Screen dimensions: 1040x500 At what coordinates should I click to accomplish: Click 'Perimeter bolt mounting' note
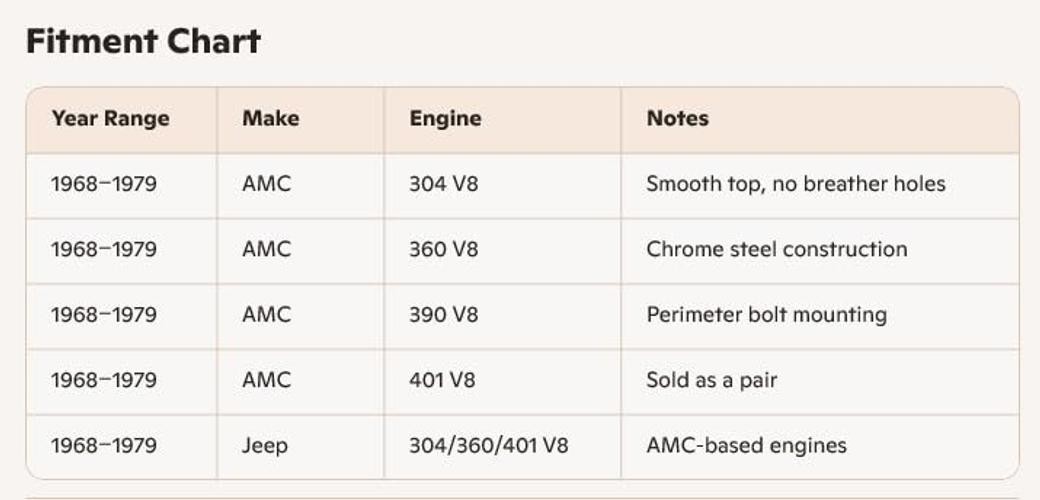766,315
